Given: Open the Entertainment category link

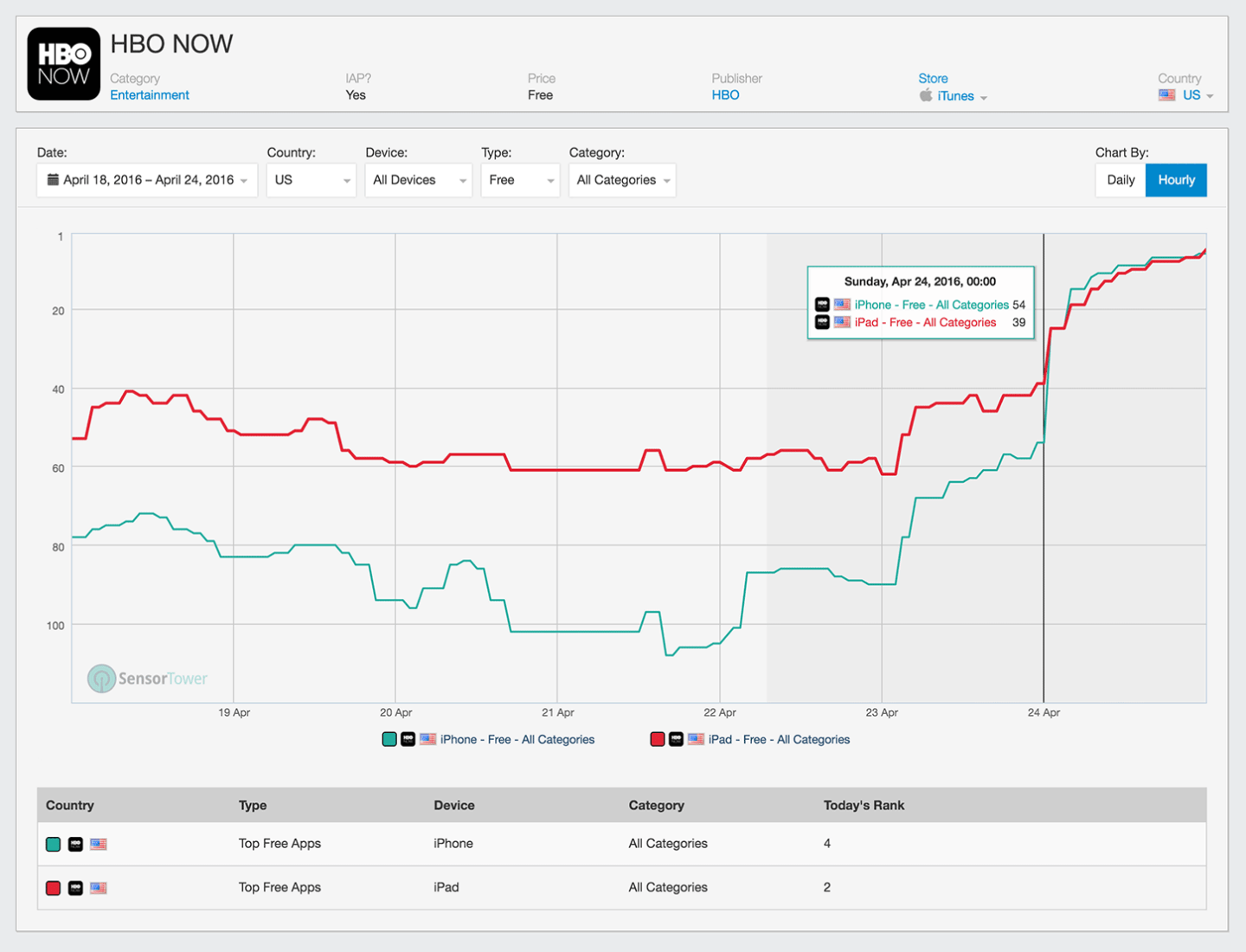Looking at the screenshot, I should click(150, 95).
